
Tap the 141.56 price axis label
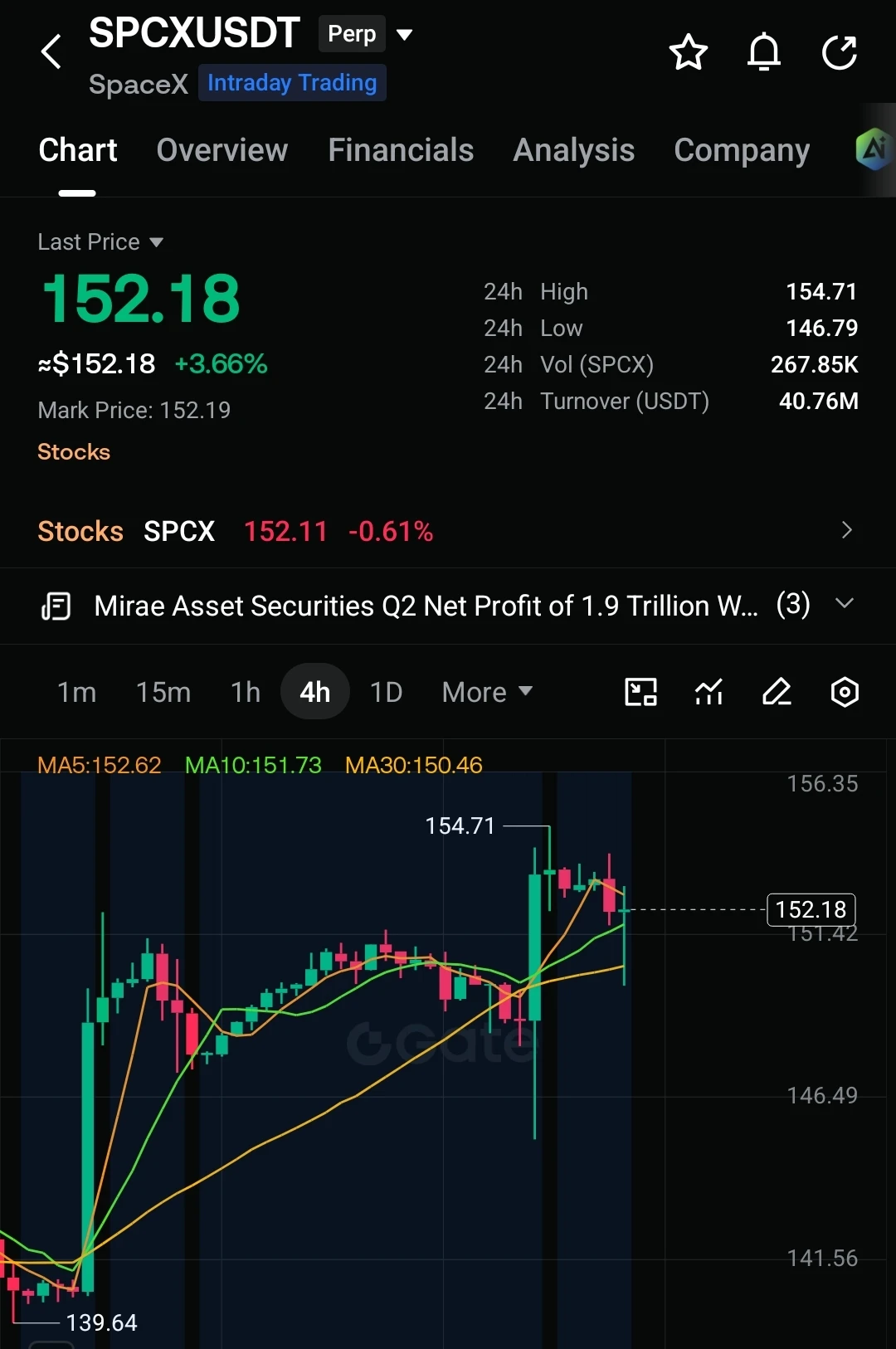pyautogui.click(x=822, y=1258)
